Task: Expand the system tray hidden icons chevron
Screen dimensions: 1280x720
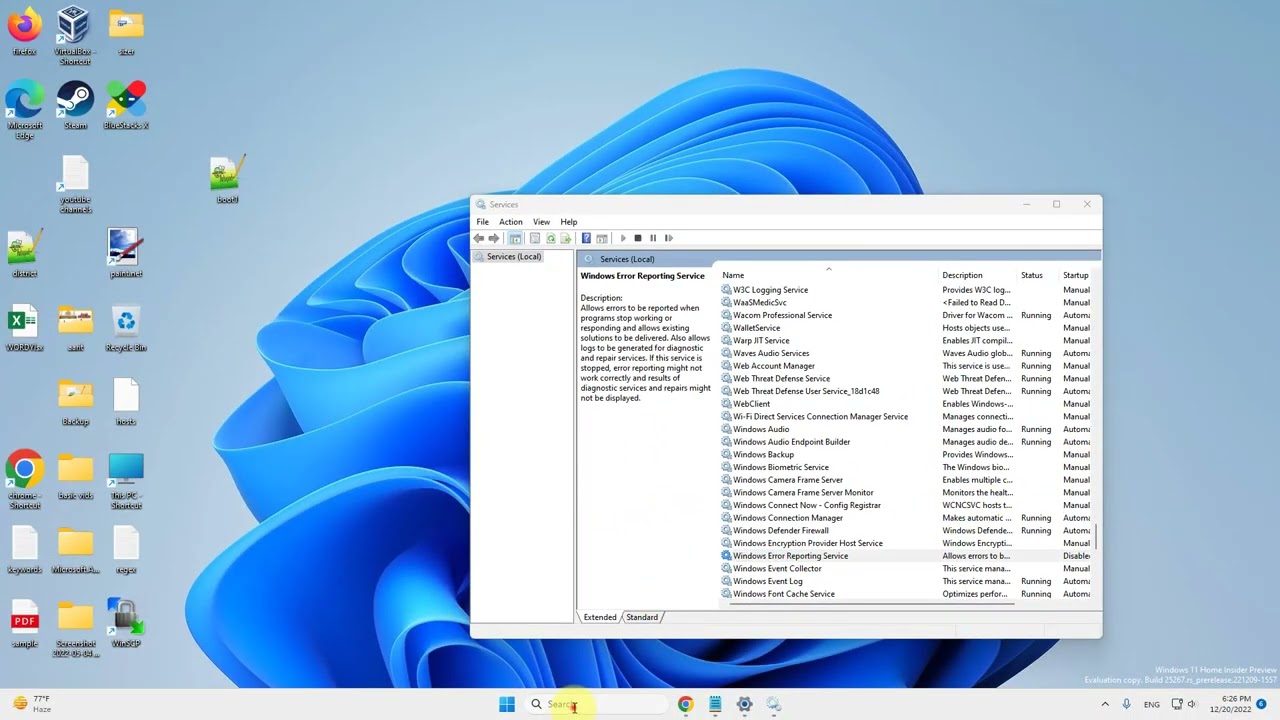Action: (x=1105, y=704)
